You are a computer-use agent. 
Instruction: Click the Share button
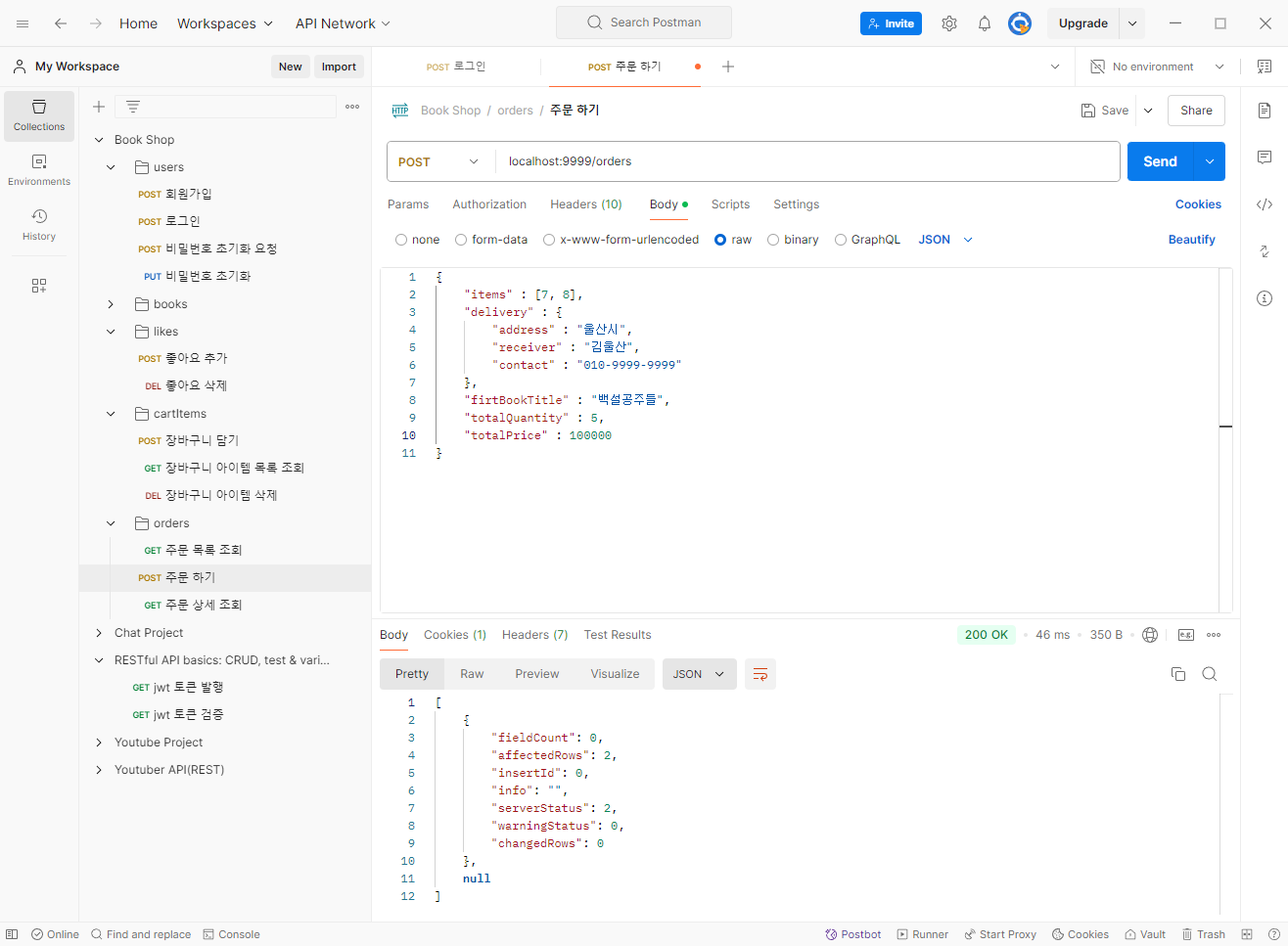1196,111
